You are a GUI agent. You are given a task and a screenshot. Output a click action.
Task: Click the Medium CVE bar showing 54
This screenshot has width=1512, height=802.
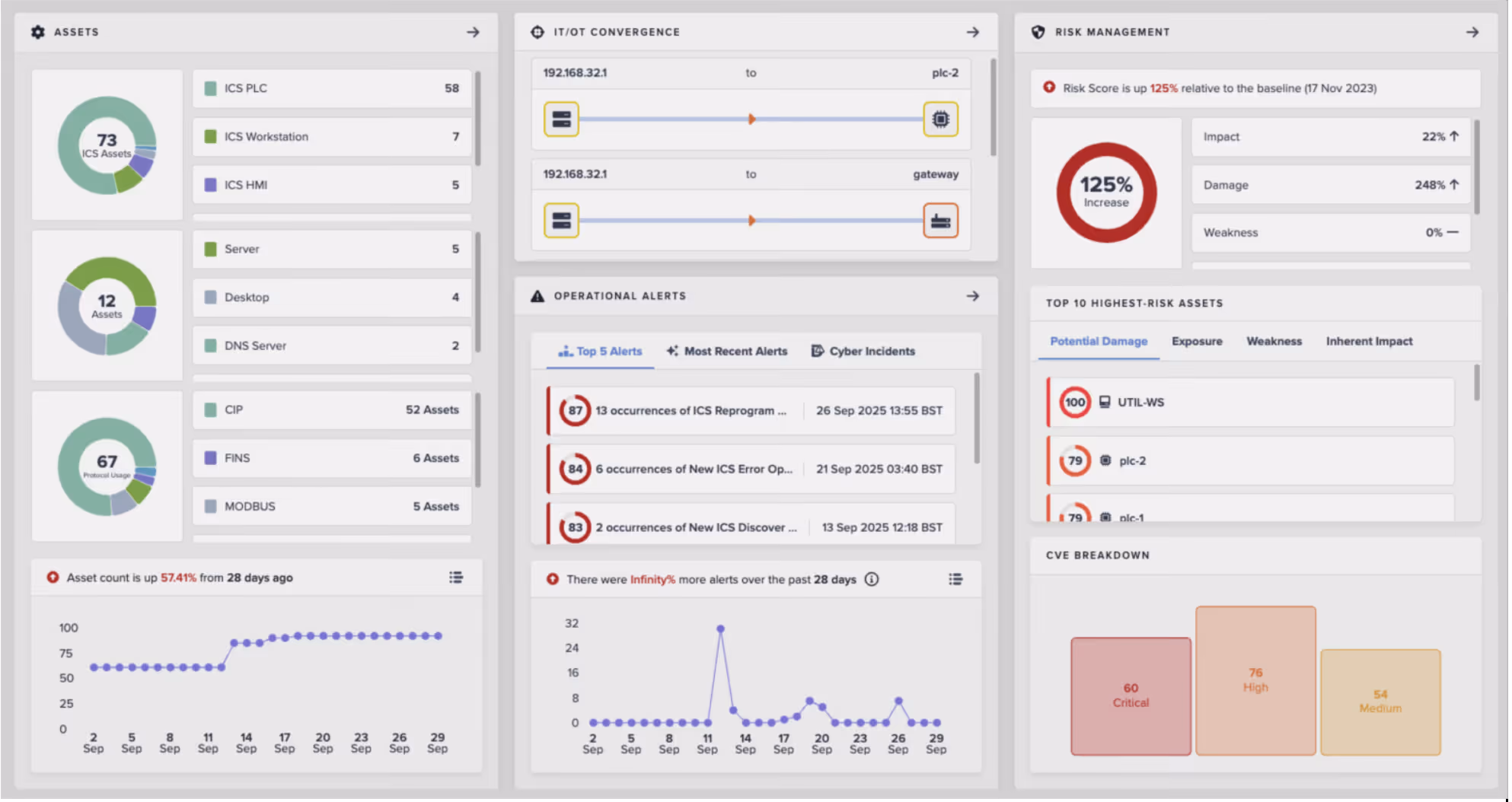click(x=1380, y=702)
